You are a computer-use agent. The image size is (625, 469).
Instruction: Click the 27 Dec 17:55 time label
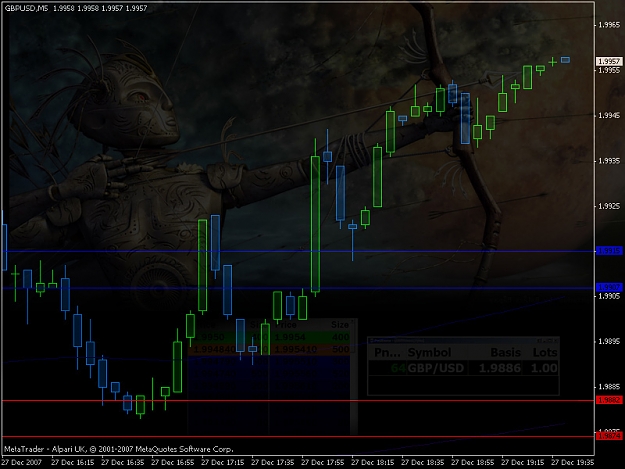click(x=322, y=462)
